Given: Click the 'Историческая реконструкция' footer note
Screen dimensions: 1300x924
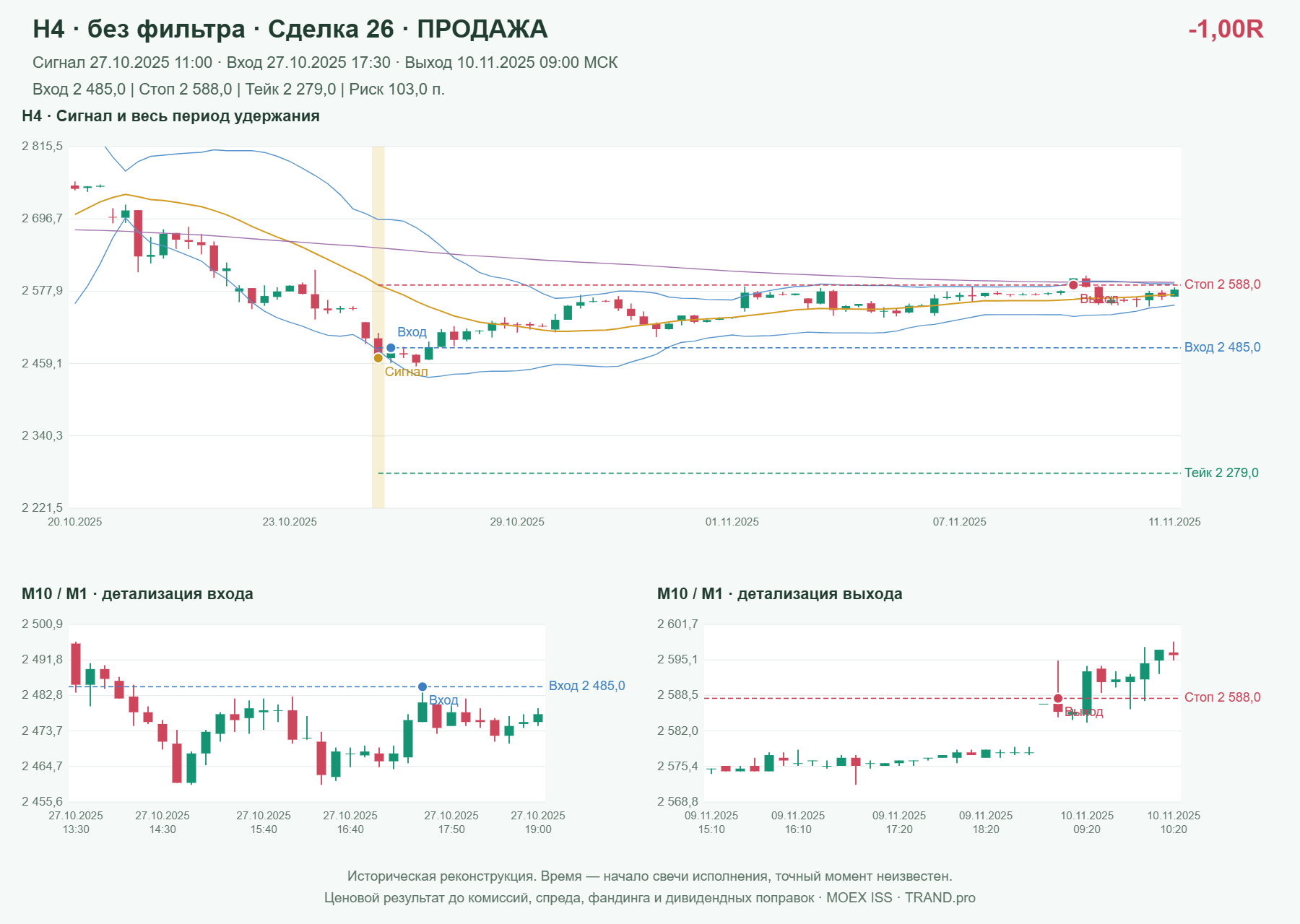Looking at the screenshot, I should click(650, 876).
